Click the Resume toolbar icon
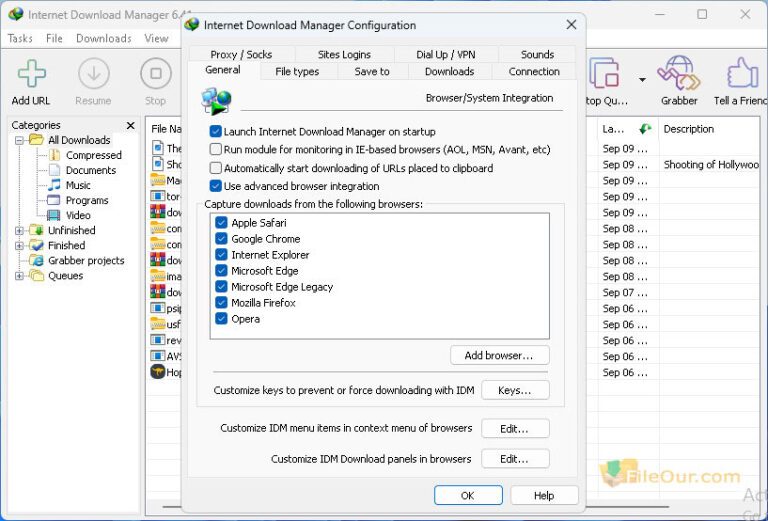Viewport: 768px width, 521px height. (x=94, y=74)
